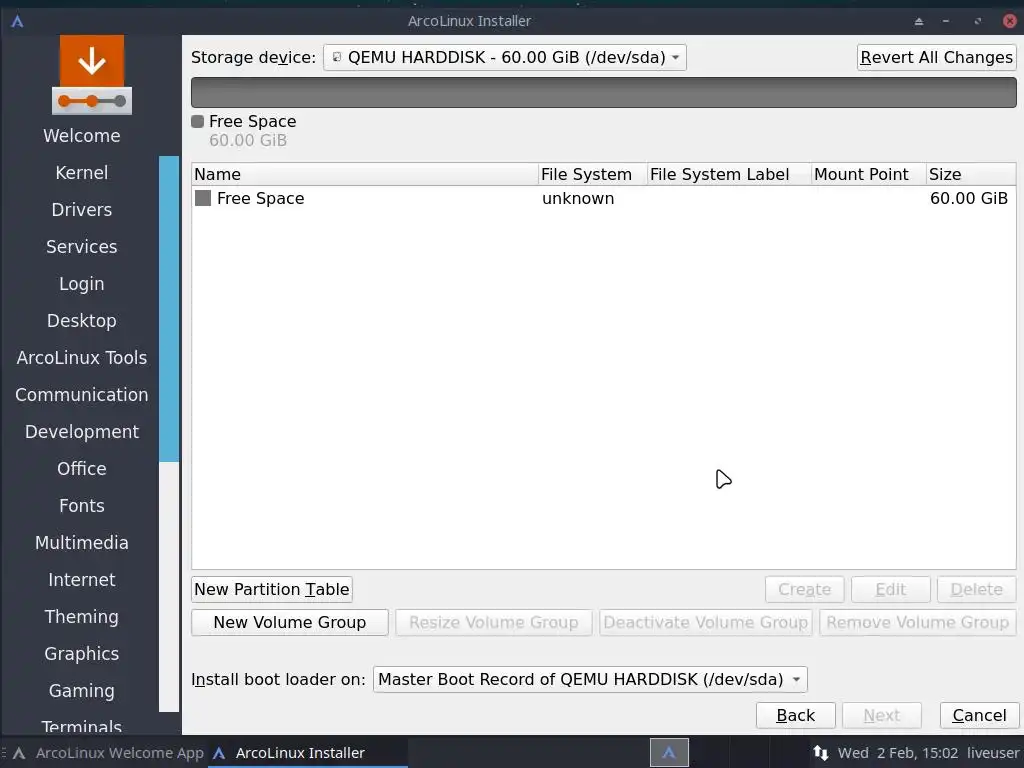The image size is (1024, 768).
Task: Open the Storage device dropdown
Action: point(504,57)
